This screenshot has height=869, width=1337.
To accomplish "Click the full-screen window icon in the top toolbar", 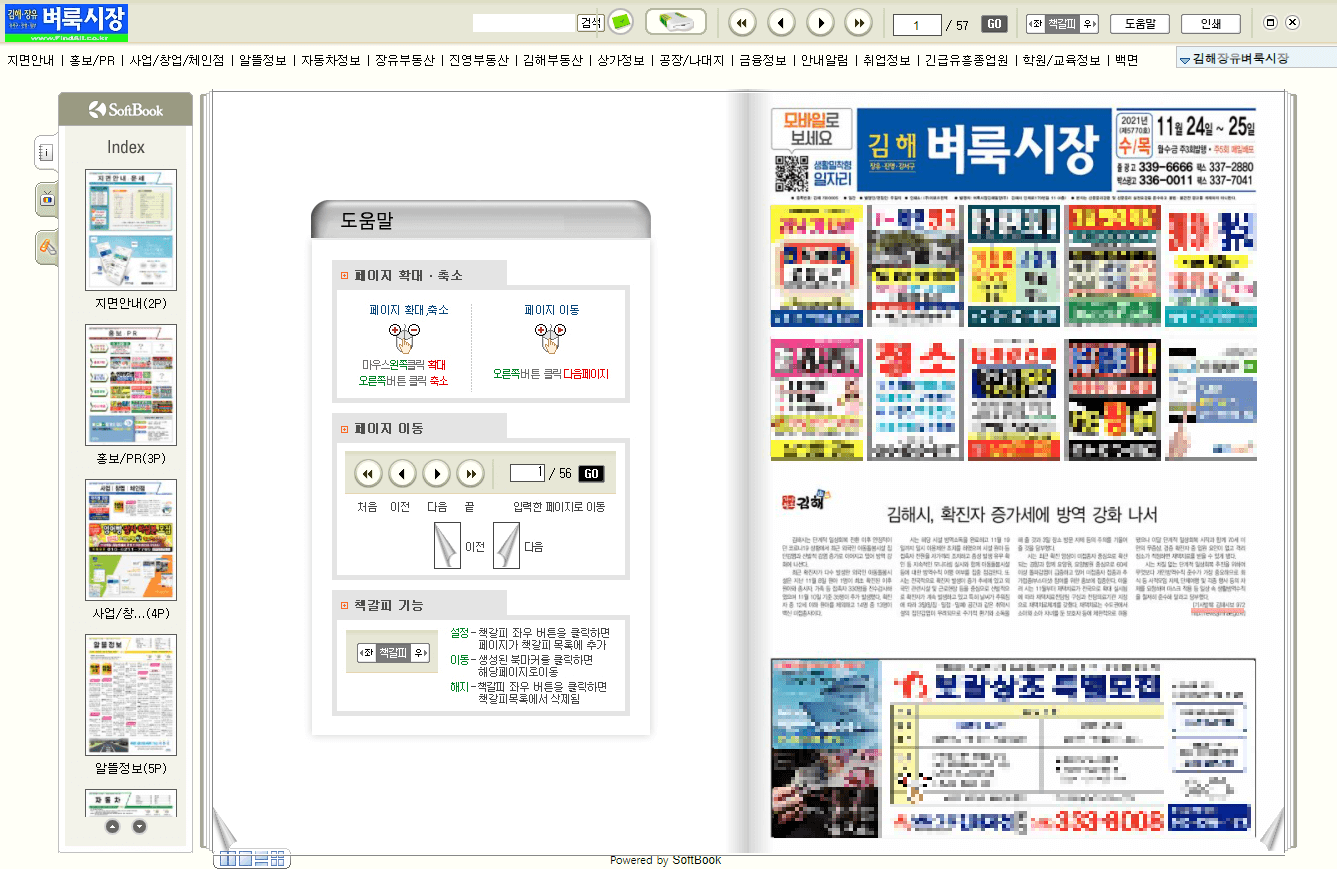I will [x=1271, y=23].
